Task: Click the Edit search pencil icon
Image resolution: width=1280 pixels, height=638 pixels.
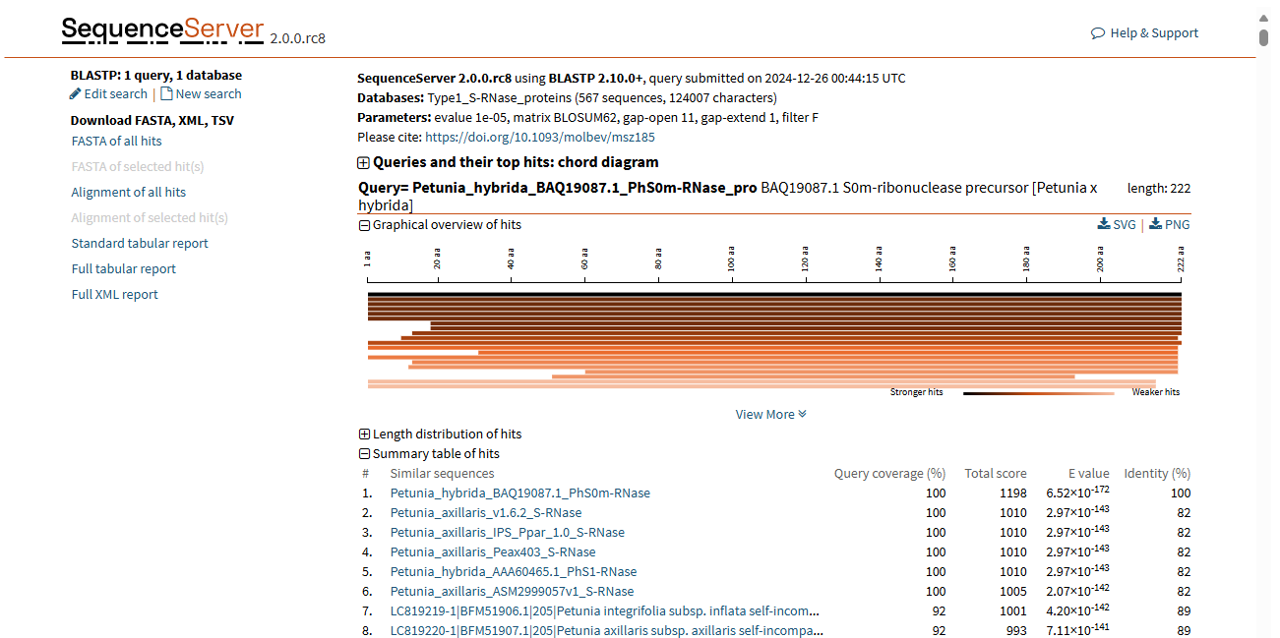Action: pos(76,94)
